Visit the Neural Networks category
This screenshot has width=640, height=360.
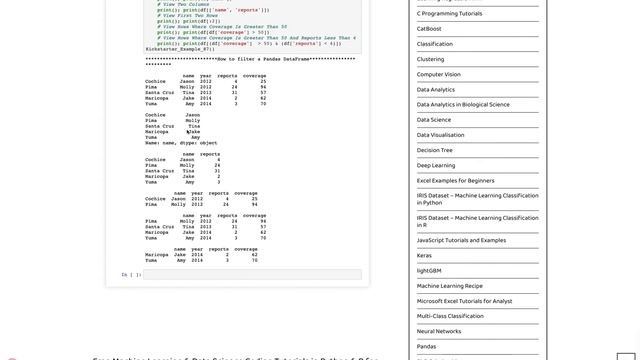point(439,331)
